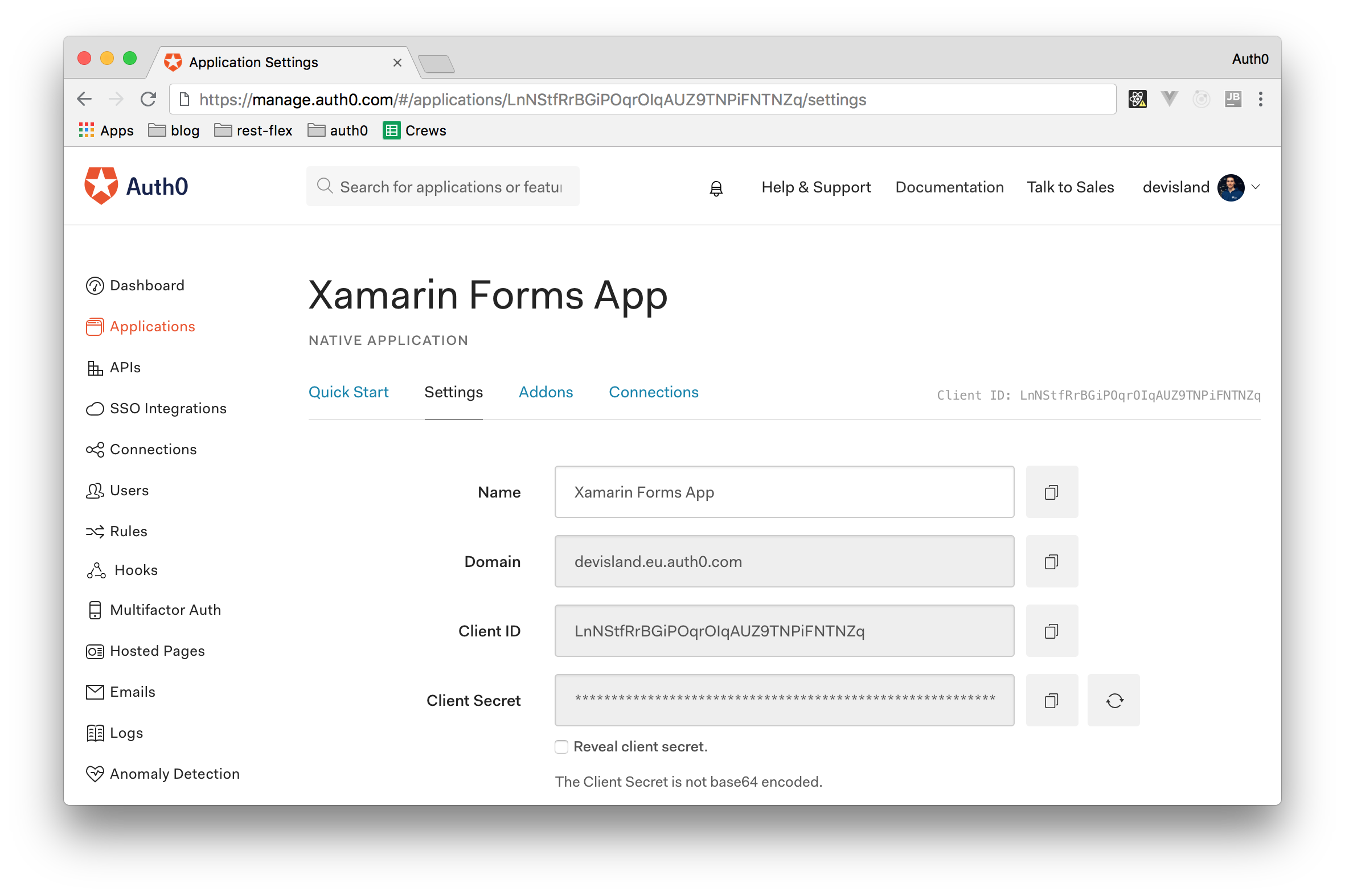Open the Connections tab of application
The height and width of the screenshot is (896, 1345).
[653, 392]
